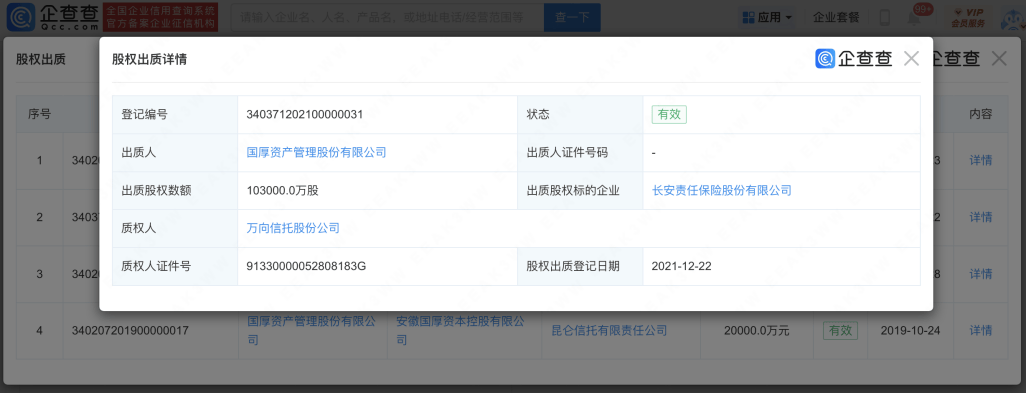Open the 国厚资产管理股份有限公司 link in row 4
Screen dimensions: 1026x393
tap(312, 331)
